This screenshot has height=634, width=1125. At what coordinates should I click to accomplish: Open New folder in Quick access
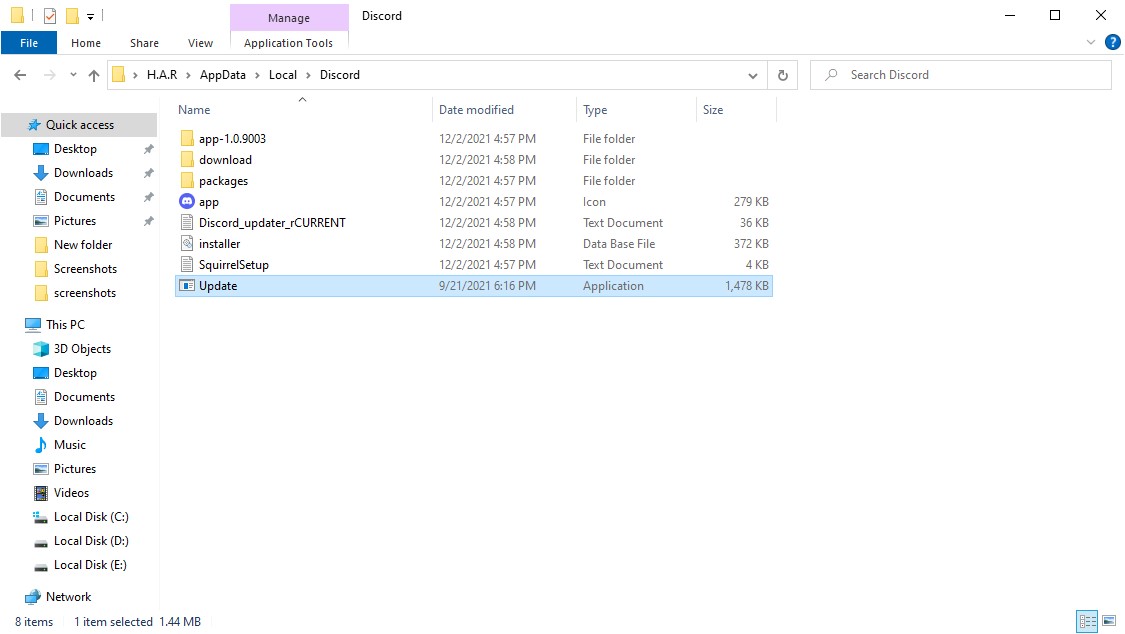(x=83, y=245)
